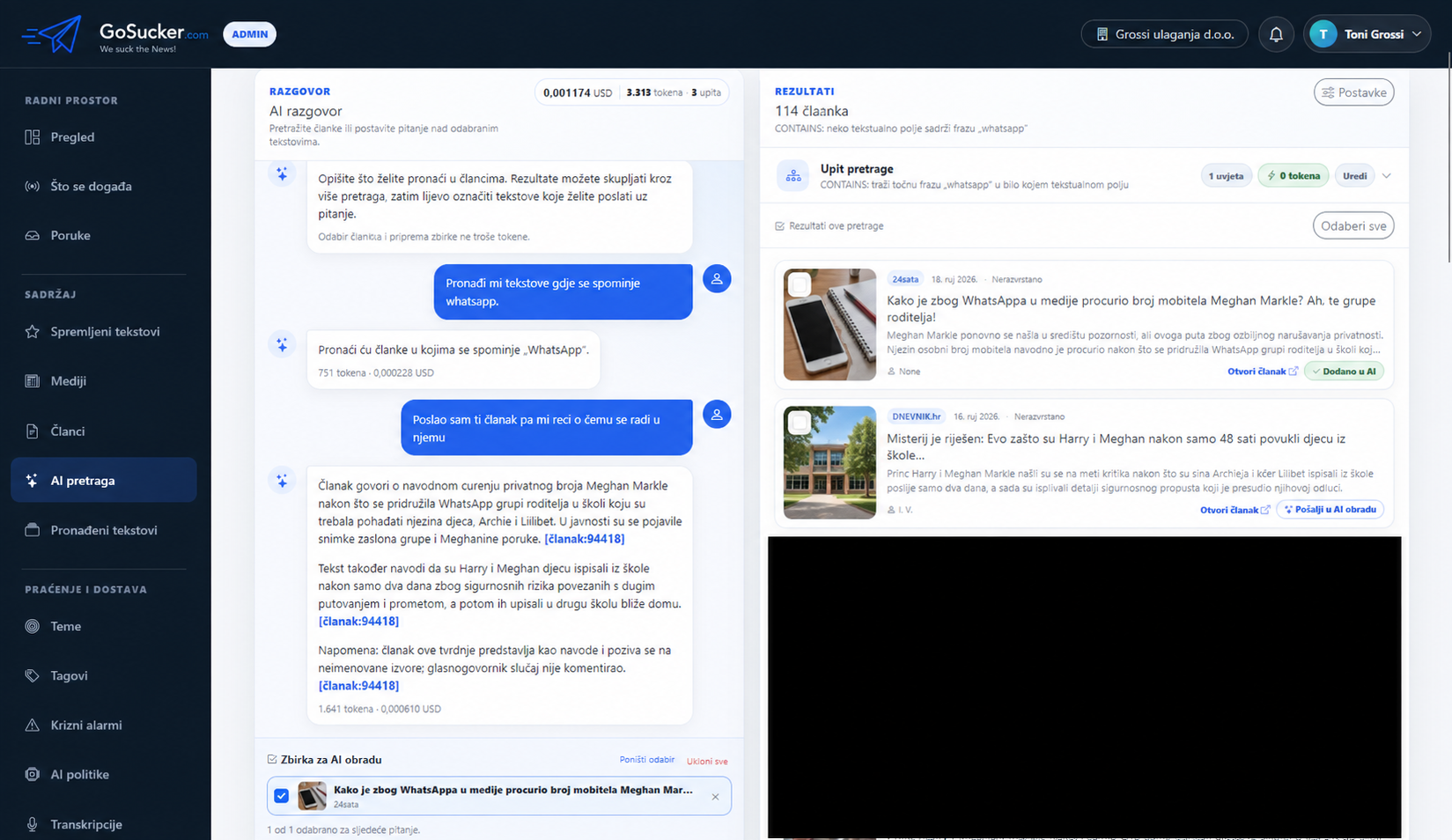1452x840 pixels.
Task: Remove the article from Zbirka with the X
Action: tap(715, 797)
